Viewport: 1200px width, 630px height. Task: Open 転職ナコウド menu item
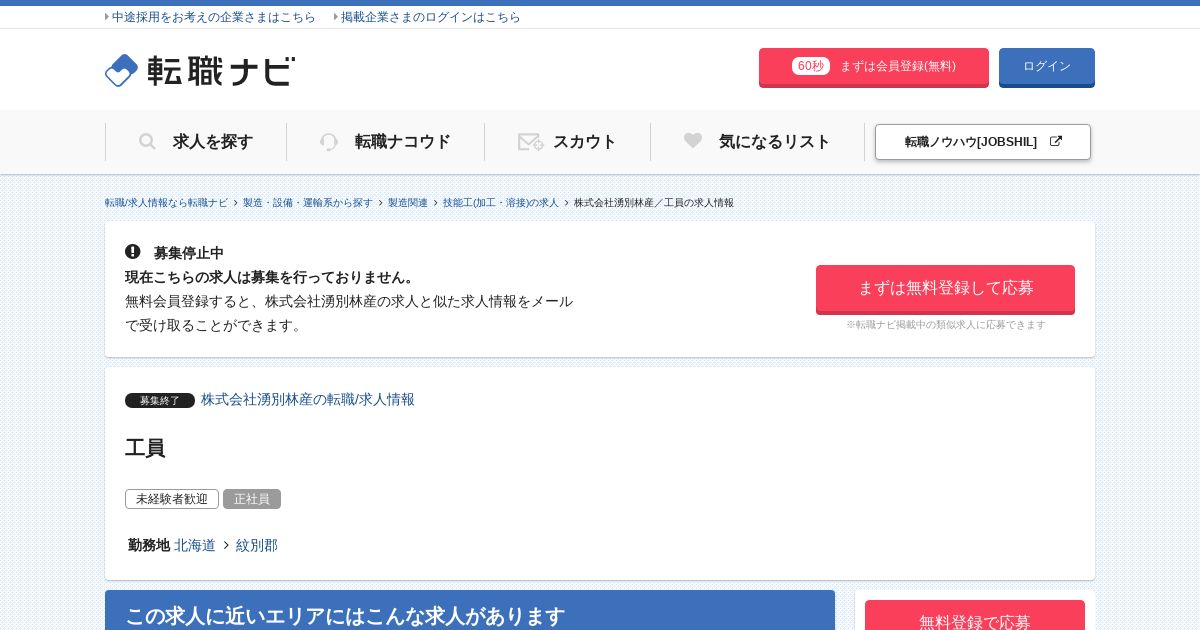point(386,142)
